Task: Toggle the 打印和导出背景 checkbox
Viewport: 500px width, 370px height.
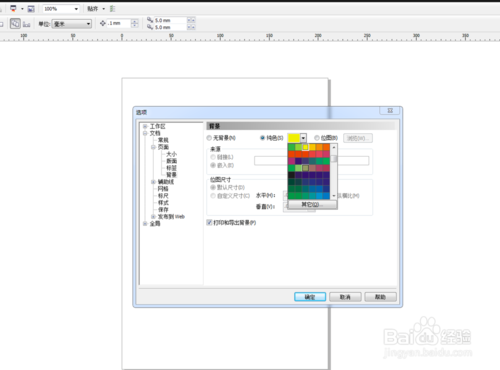Action: 209,222
